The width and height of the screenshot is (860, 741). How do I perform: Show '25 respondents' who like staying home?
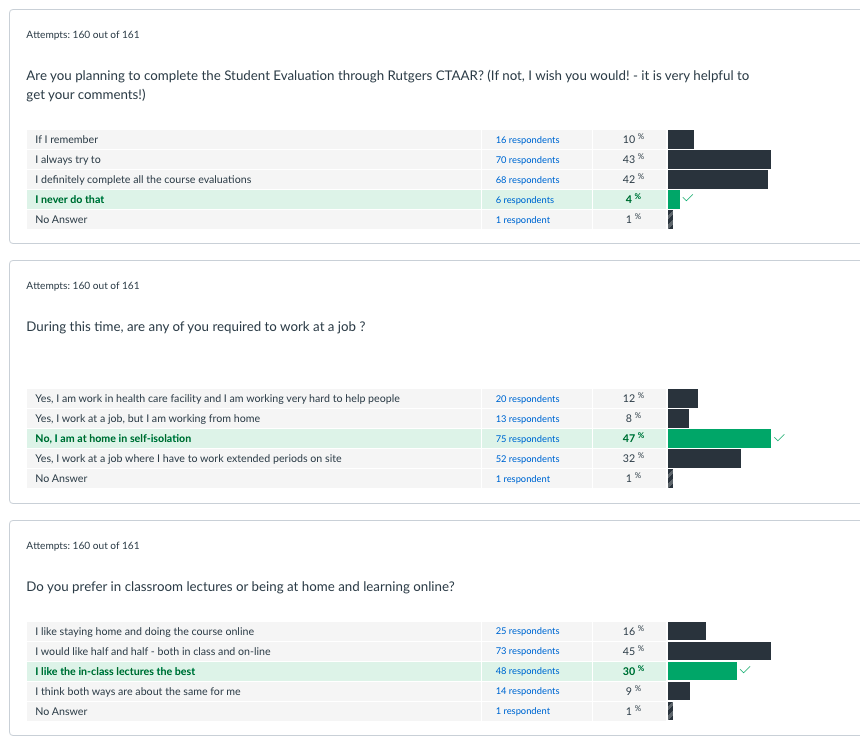click(x=527, y=631)
